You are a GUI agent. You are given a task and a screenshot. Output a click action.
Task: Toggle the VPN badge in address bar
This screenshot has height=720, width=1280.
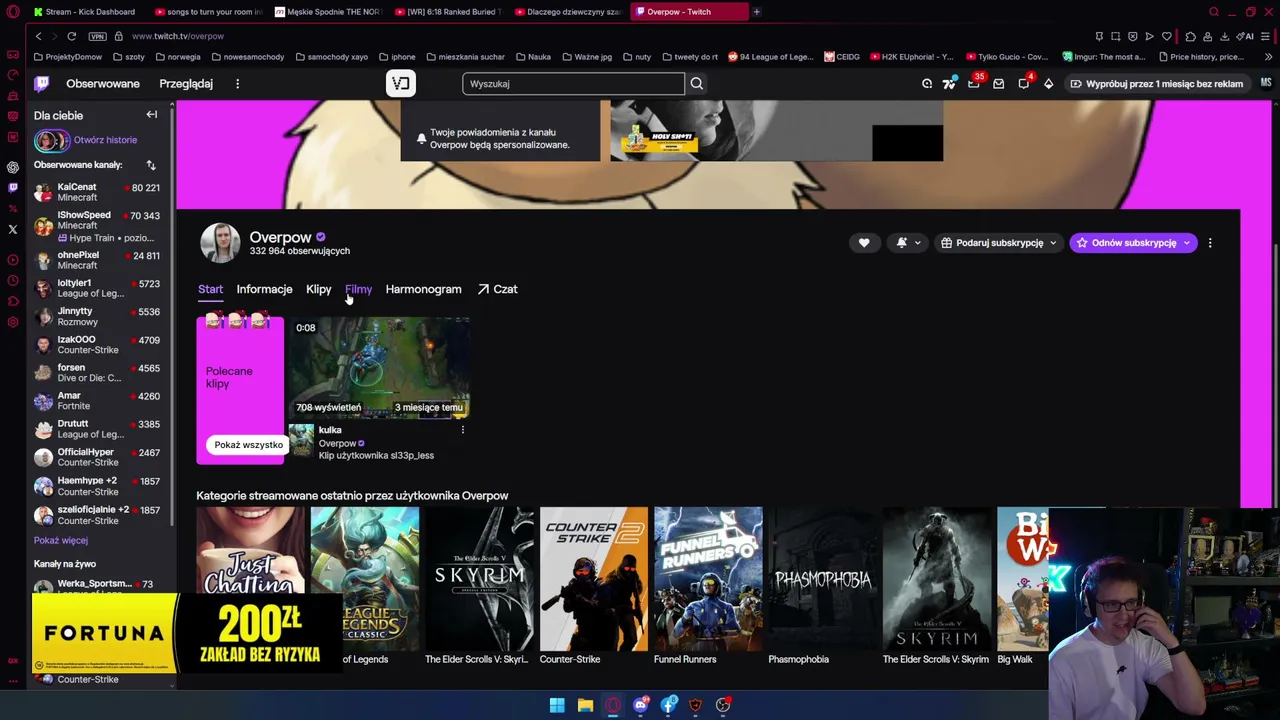pyautogui.click(x=97, y=36)
